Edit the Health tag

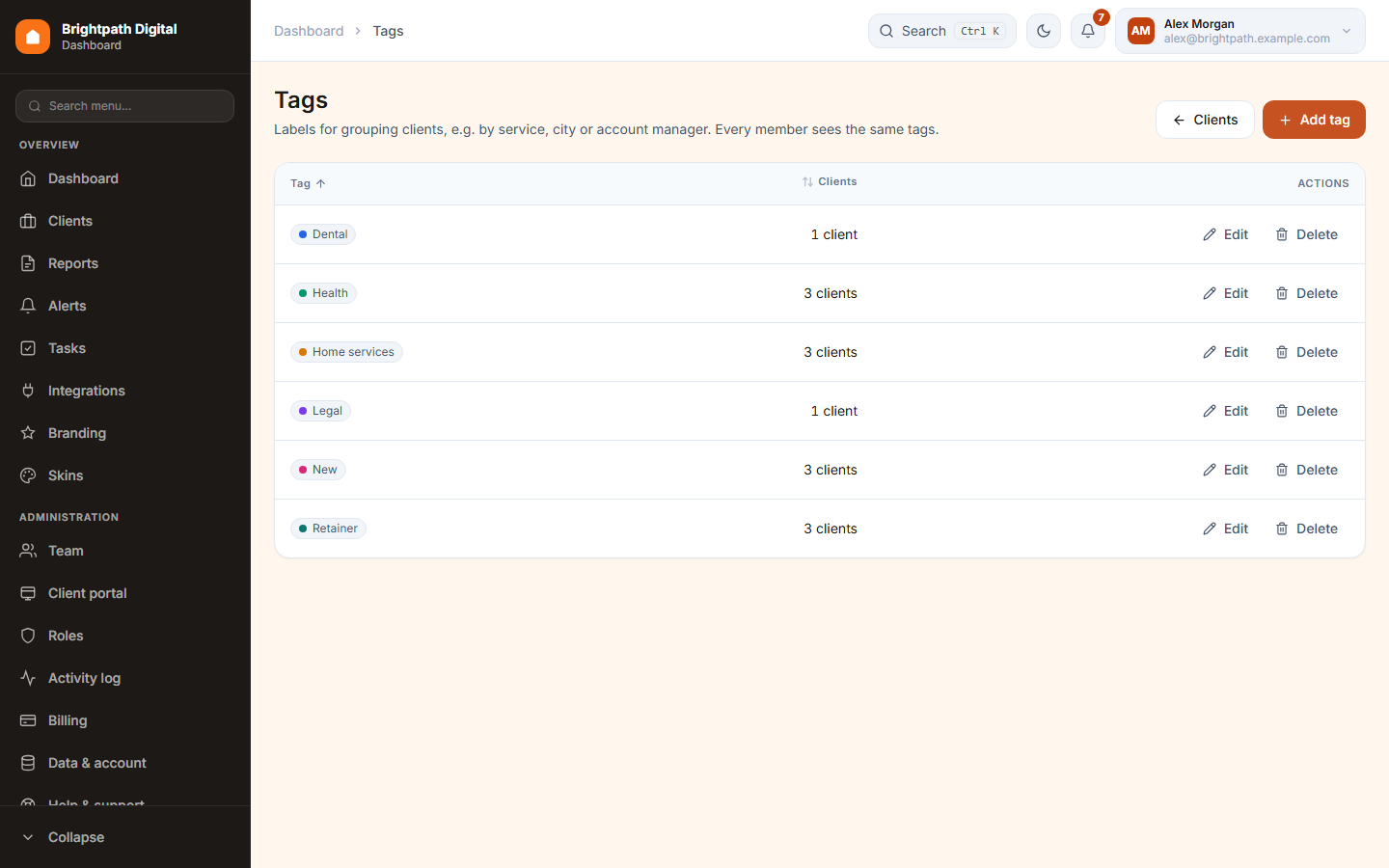1225,293
